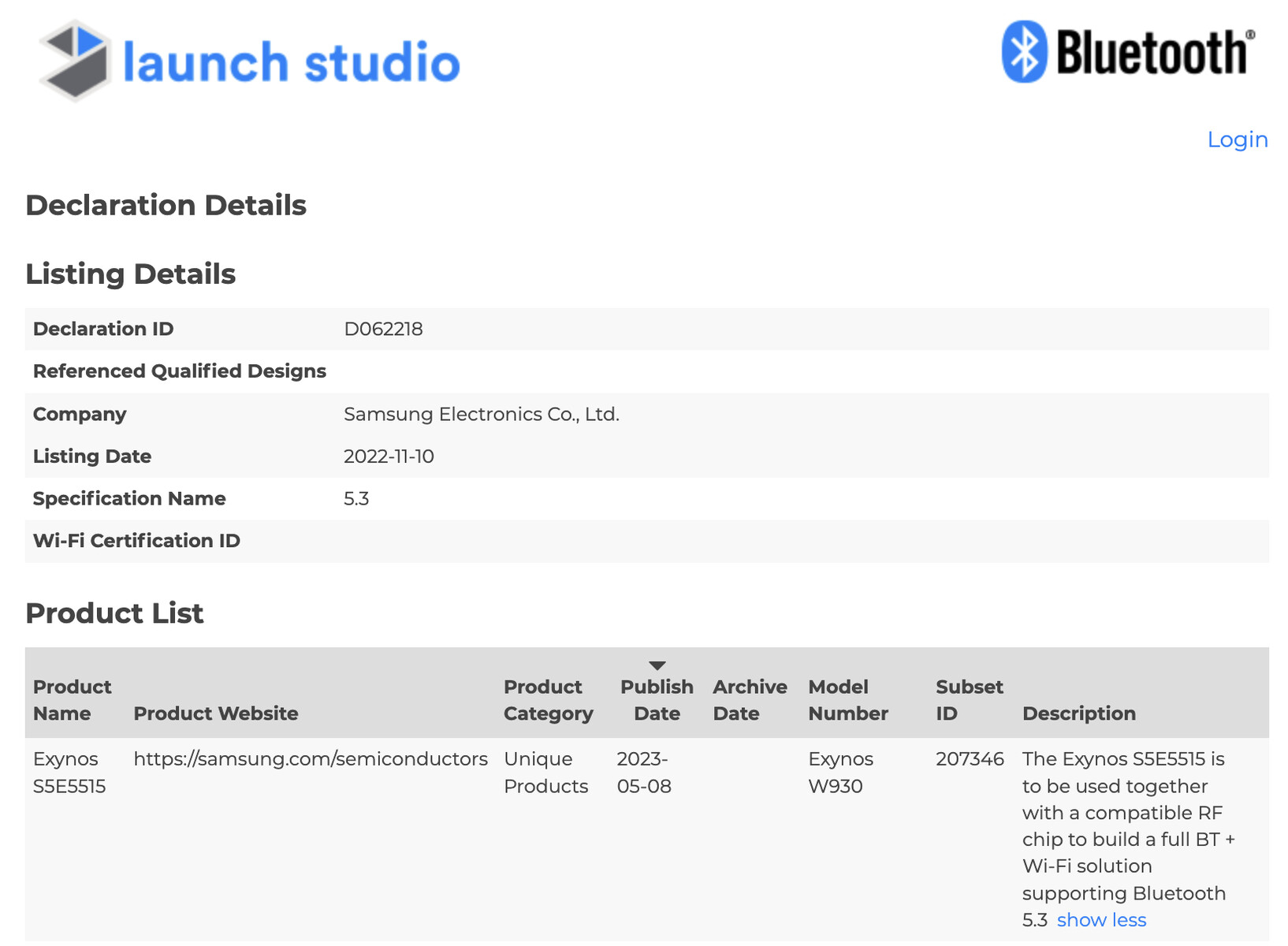The image size is (1288, 946).
Task: Select the Specification Name value 5.3
Action: click(356, 499)
